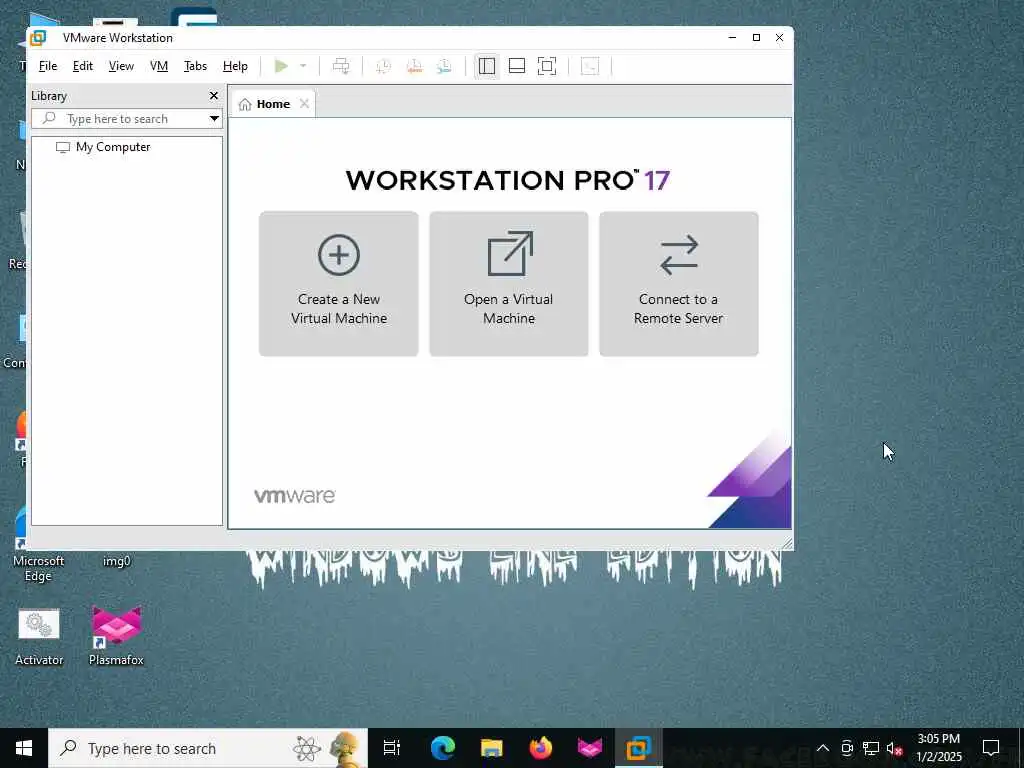Screen dimensions: 1024x768
Task: Open the Library search filter dropdown
Action: click(x=214, y=119)
